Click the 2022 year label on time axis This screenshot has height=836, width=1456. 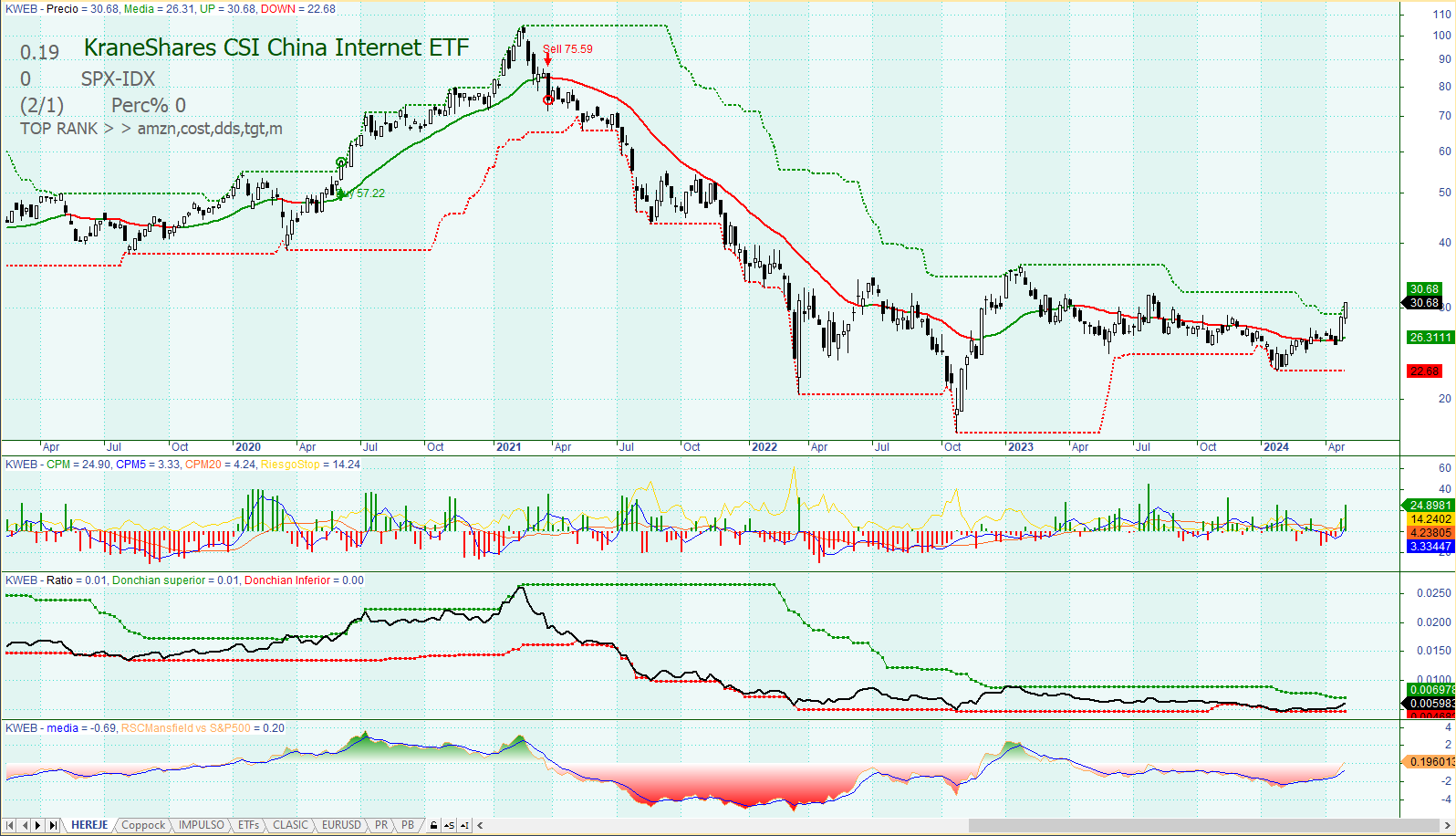point(764,447)
